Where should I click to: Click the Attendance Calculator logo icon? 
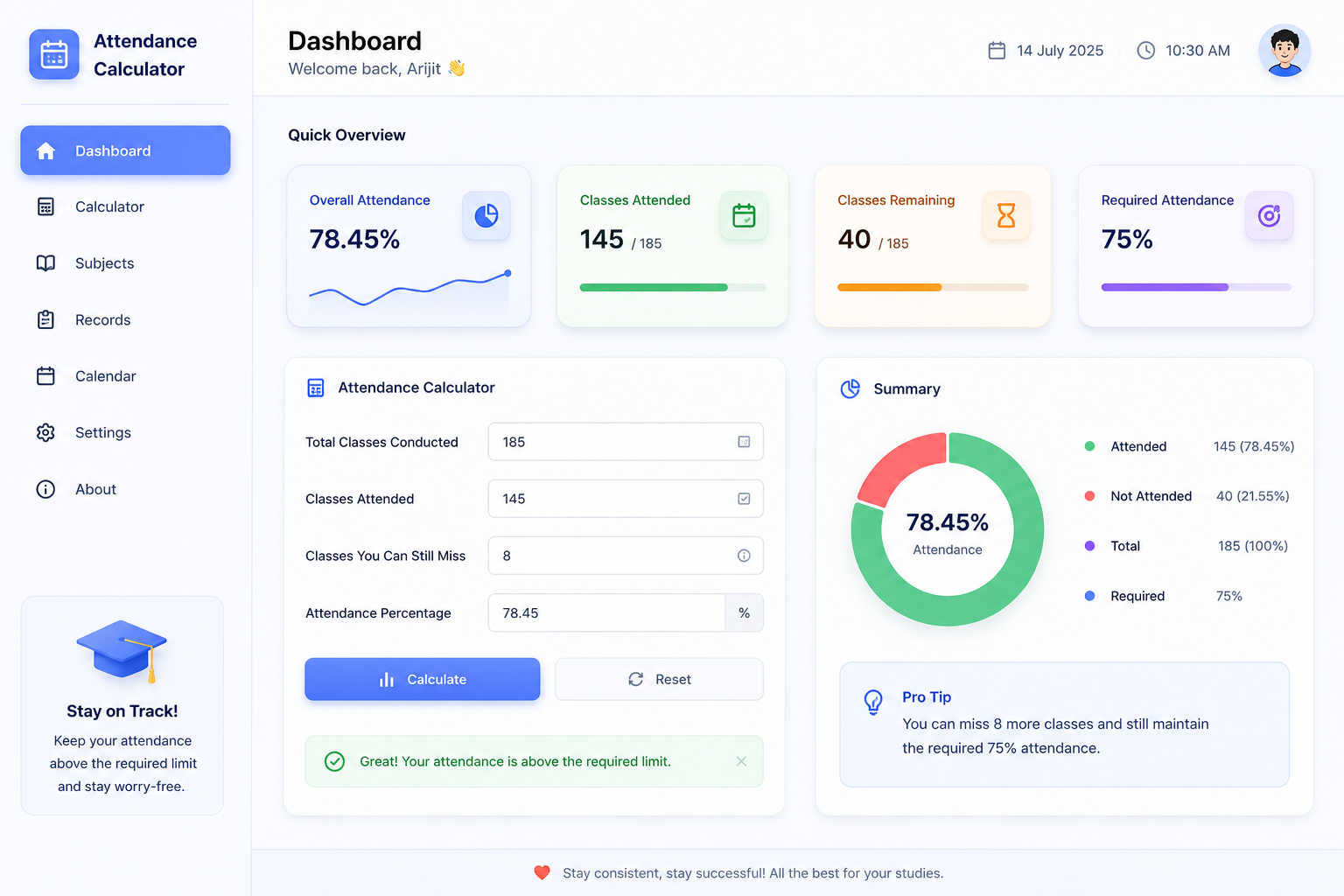(54, 54)
